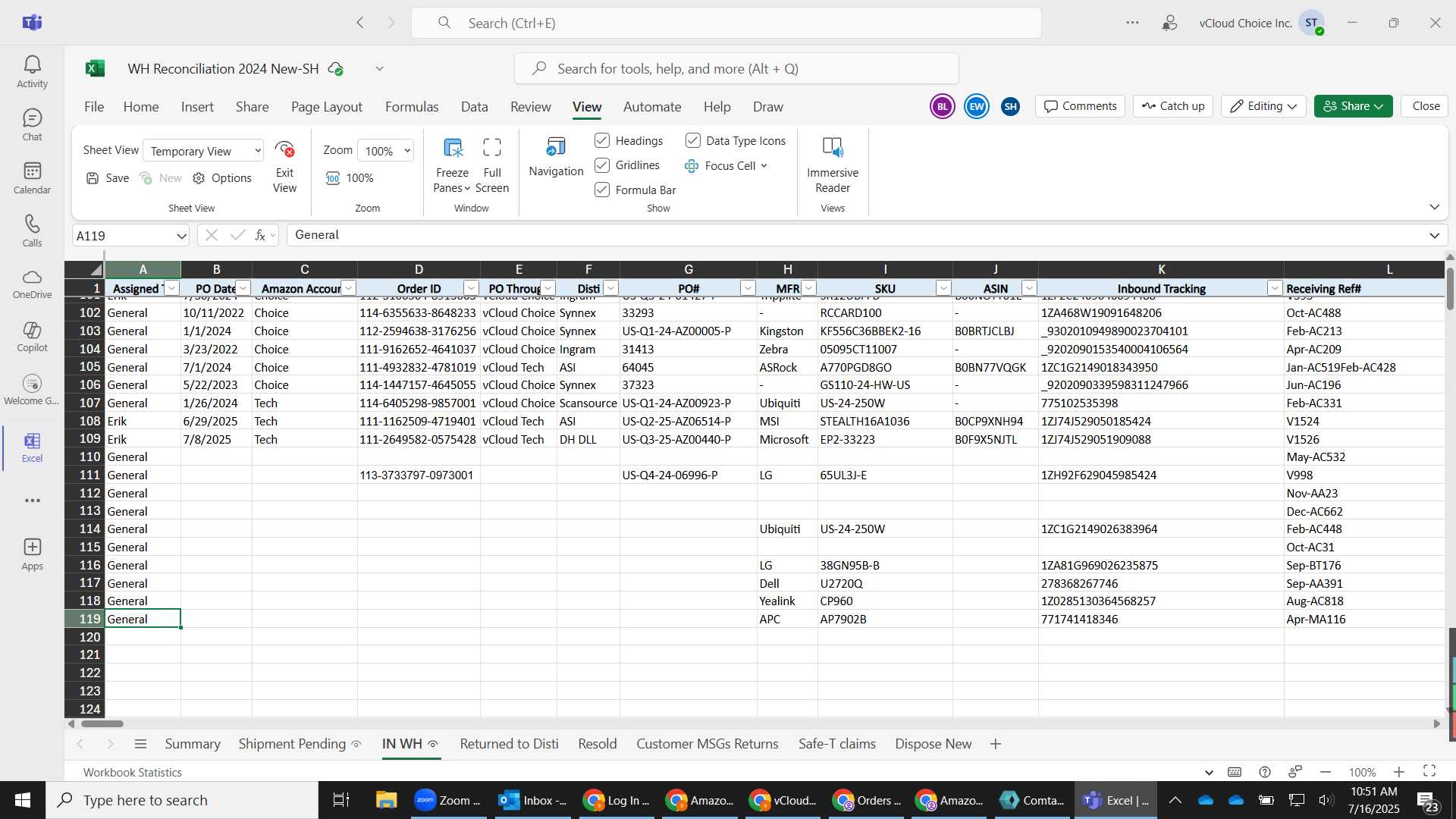Toggle the Gridlines checkbox
Image resolution: width=1456 pixels, height=819 pixels.
click(x=602, y=165)
